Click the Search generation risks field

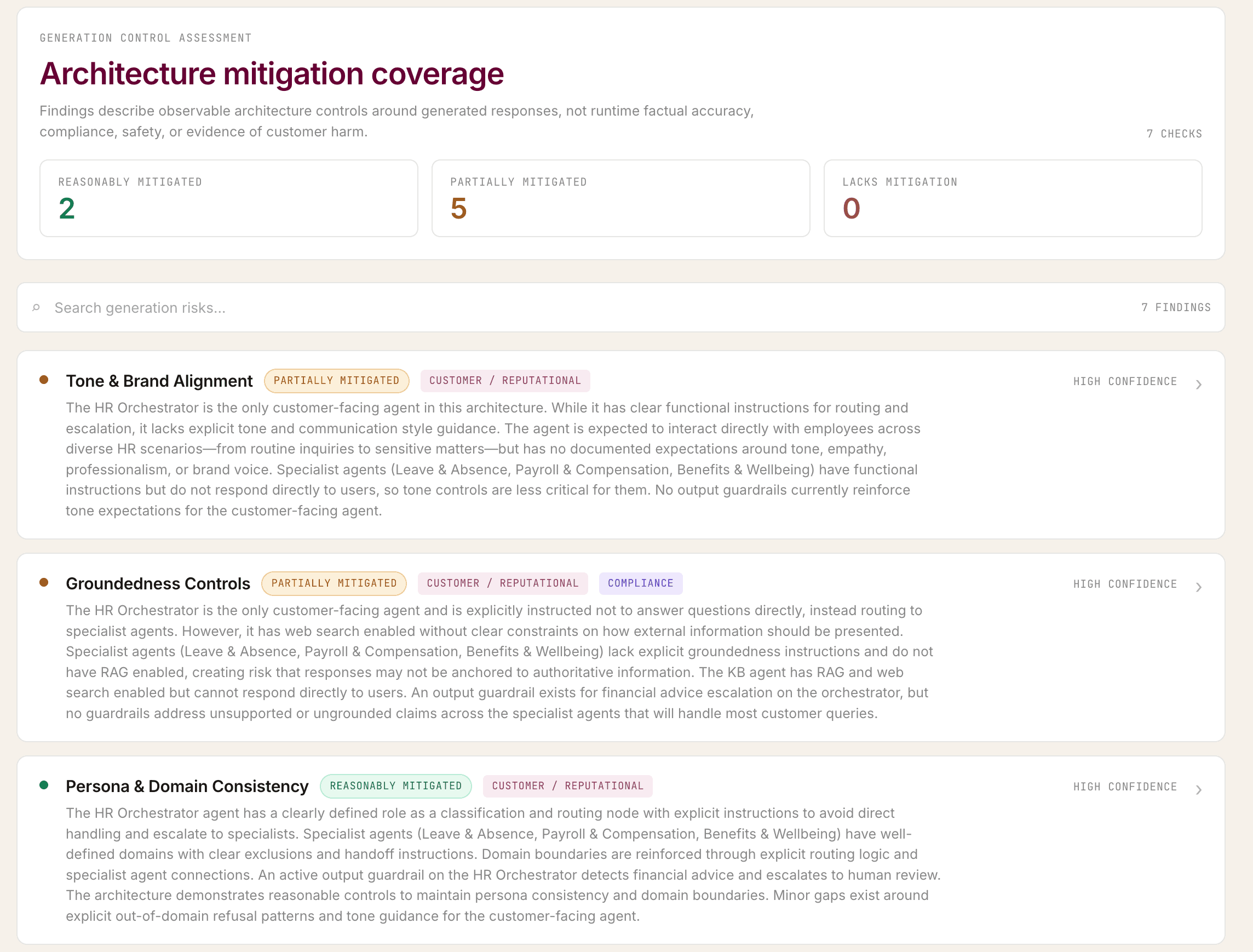[x=621, y=308]
